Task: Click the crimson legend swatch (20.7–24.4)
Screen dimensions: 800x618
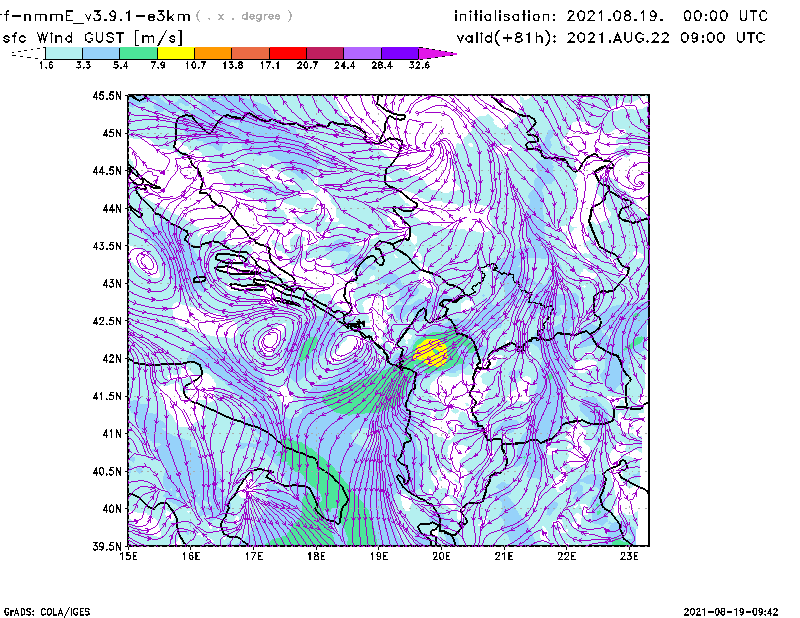Action: coord(325,53)
